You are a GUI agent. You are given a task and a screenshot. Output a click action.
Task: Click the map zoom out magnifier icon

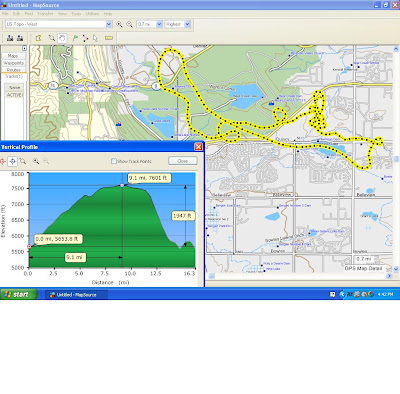pos(129,24)
